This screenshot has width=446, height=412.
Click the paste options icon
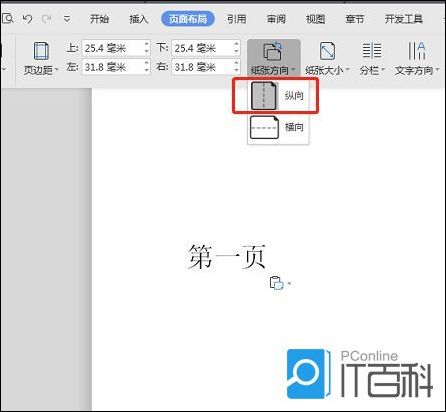click(276, 283)
